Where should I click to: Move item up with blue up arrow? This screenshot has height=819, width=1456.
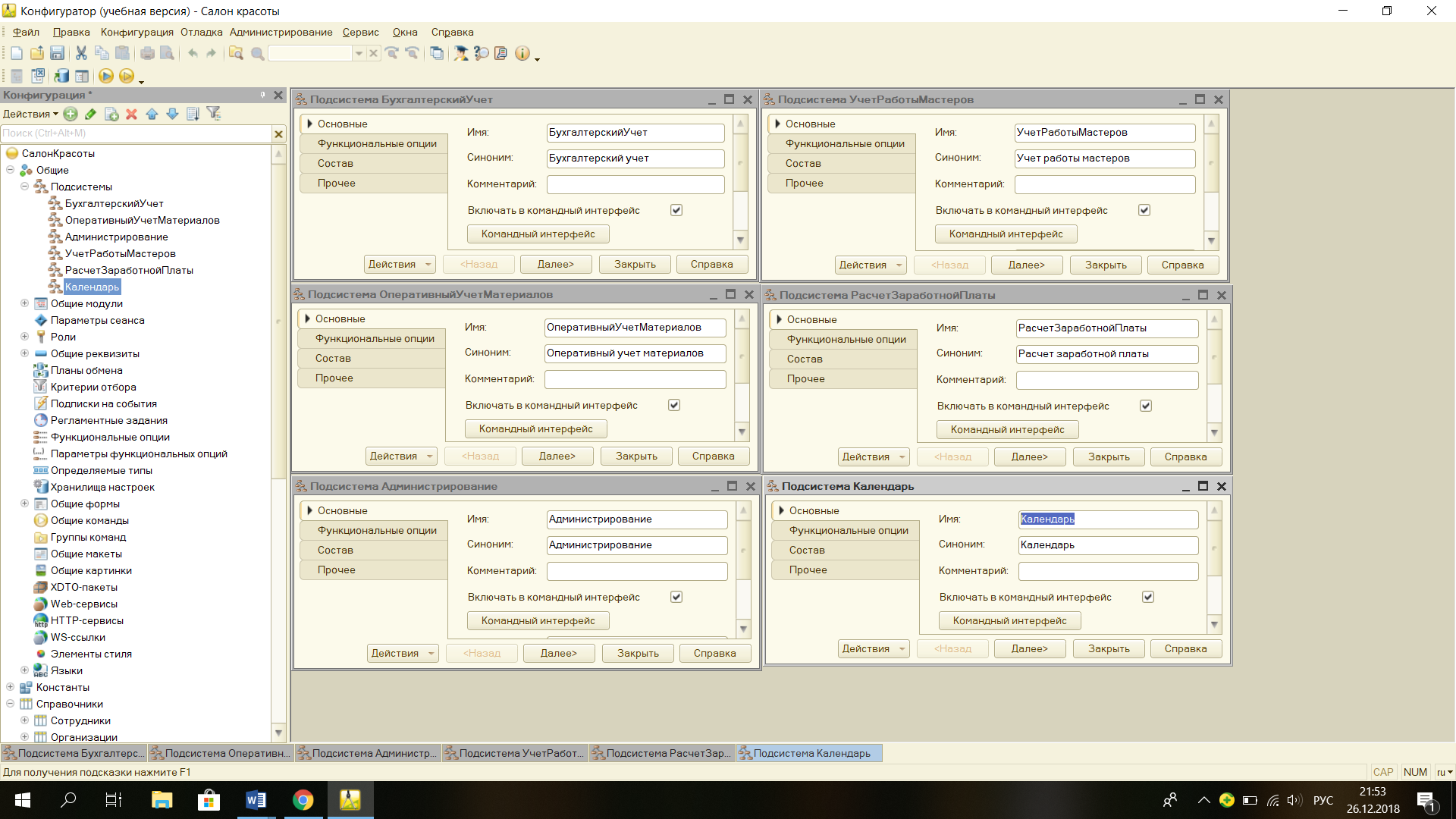click(152, 114)
